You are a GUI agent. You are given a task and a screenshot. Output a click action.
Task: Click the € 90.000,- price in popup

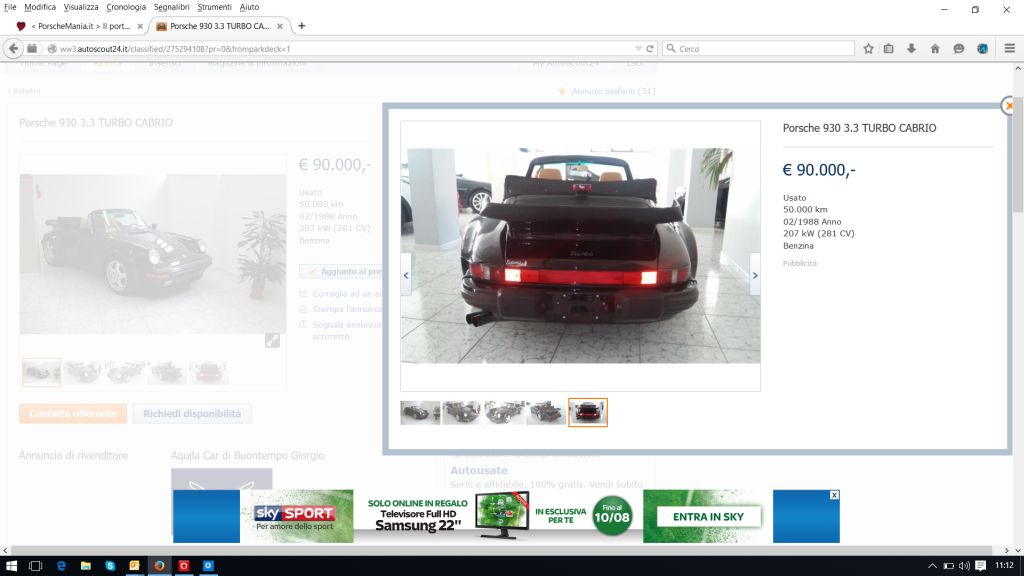tap(819, 170)
